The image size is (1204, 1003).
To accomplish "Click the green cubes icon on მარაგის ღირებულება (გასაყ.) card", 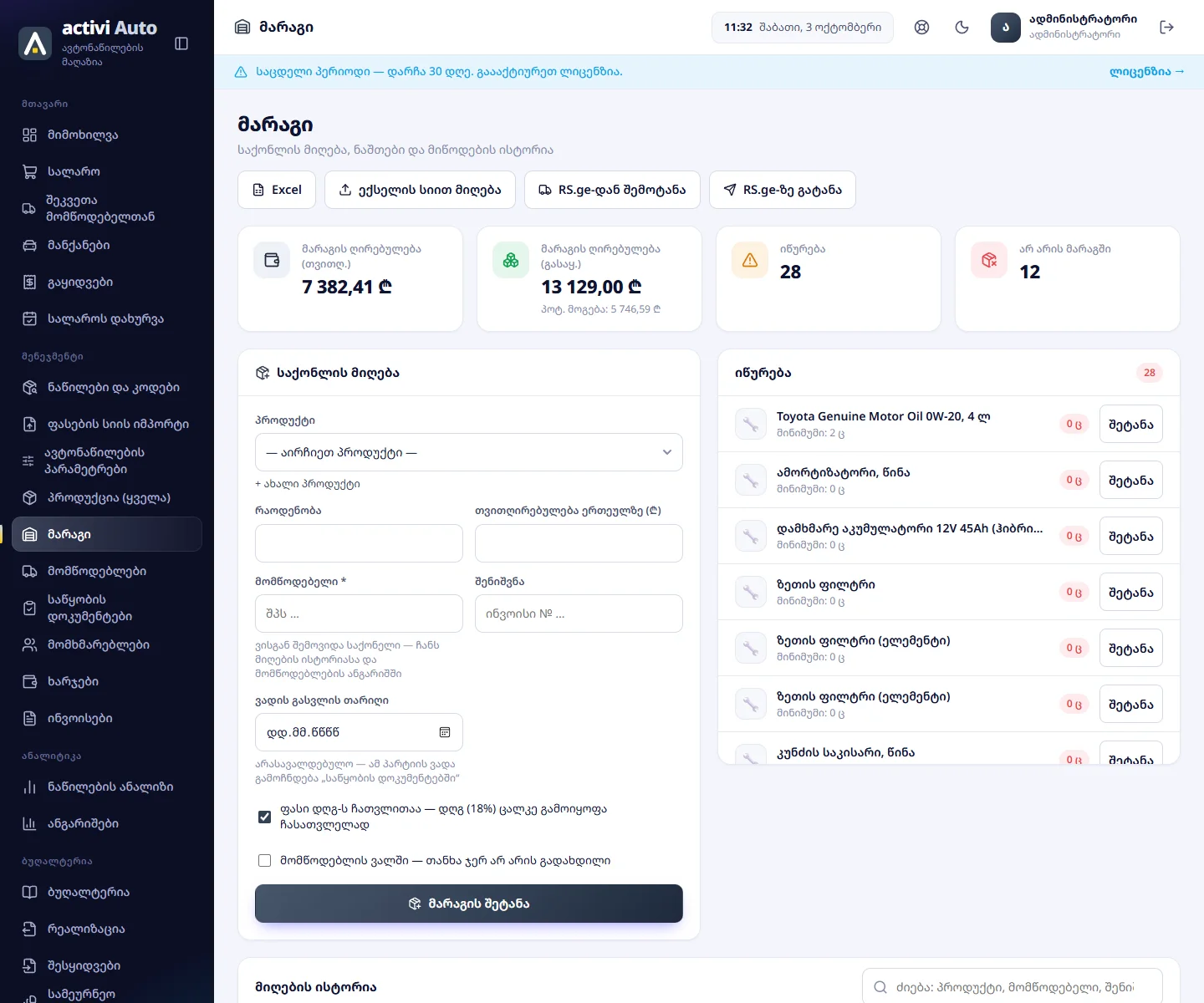I will click(511, 260).
